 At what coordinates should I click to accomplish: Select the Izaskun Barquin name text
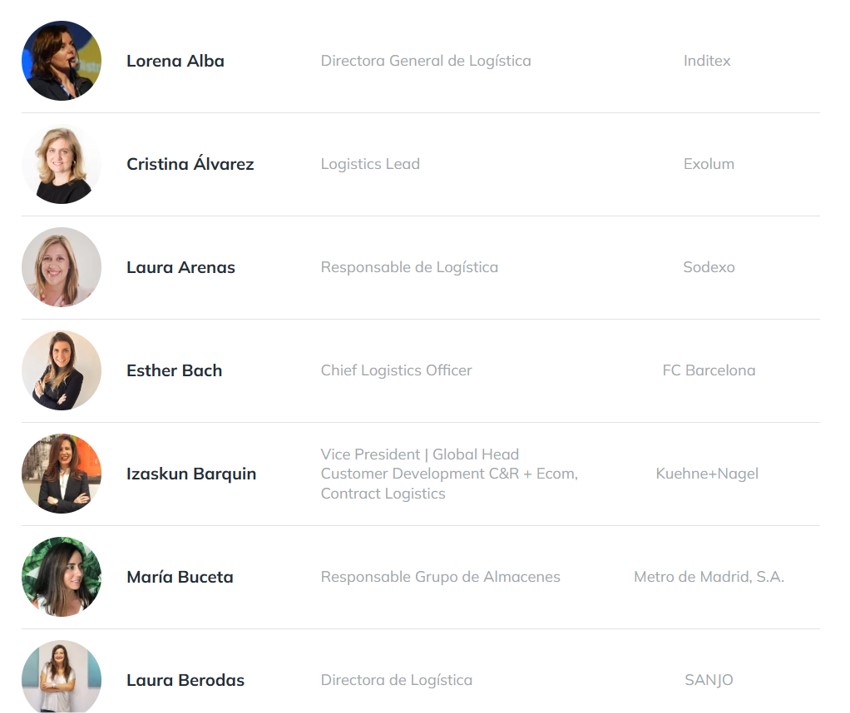(x=191, y=473)
